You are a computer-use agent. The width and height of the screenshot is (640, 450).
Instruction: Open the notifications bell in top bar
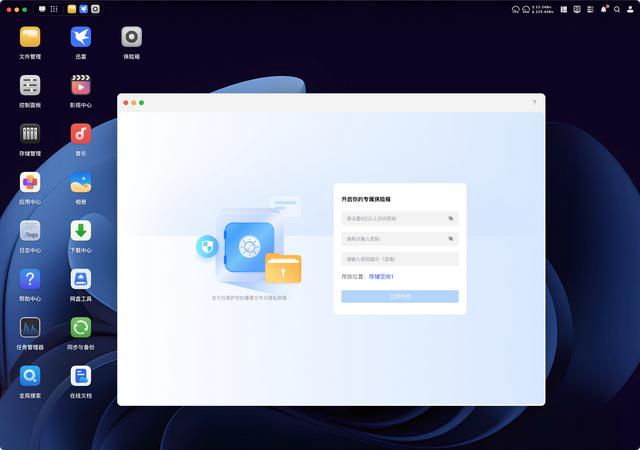click(604, 9)
